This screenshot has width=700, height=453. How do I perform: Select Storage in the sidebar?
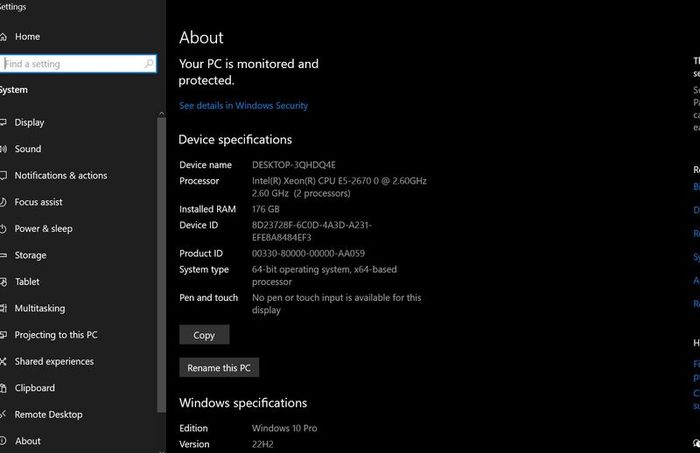tap(30, 255)
